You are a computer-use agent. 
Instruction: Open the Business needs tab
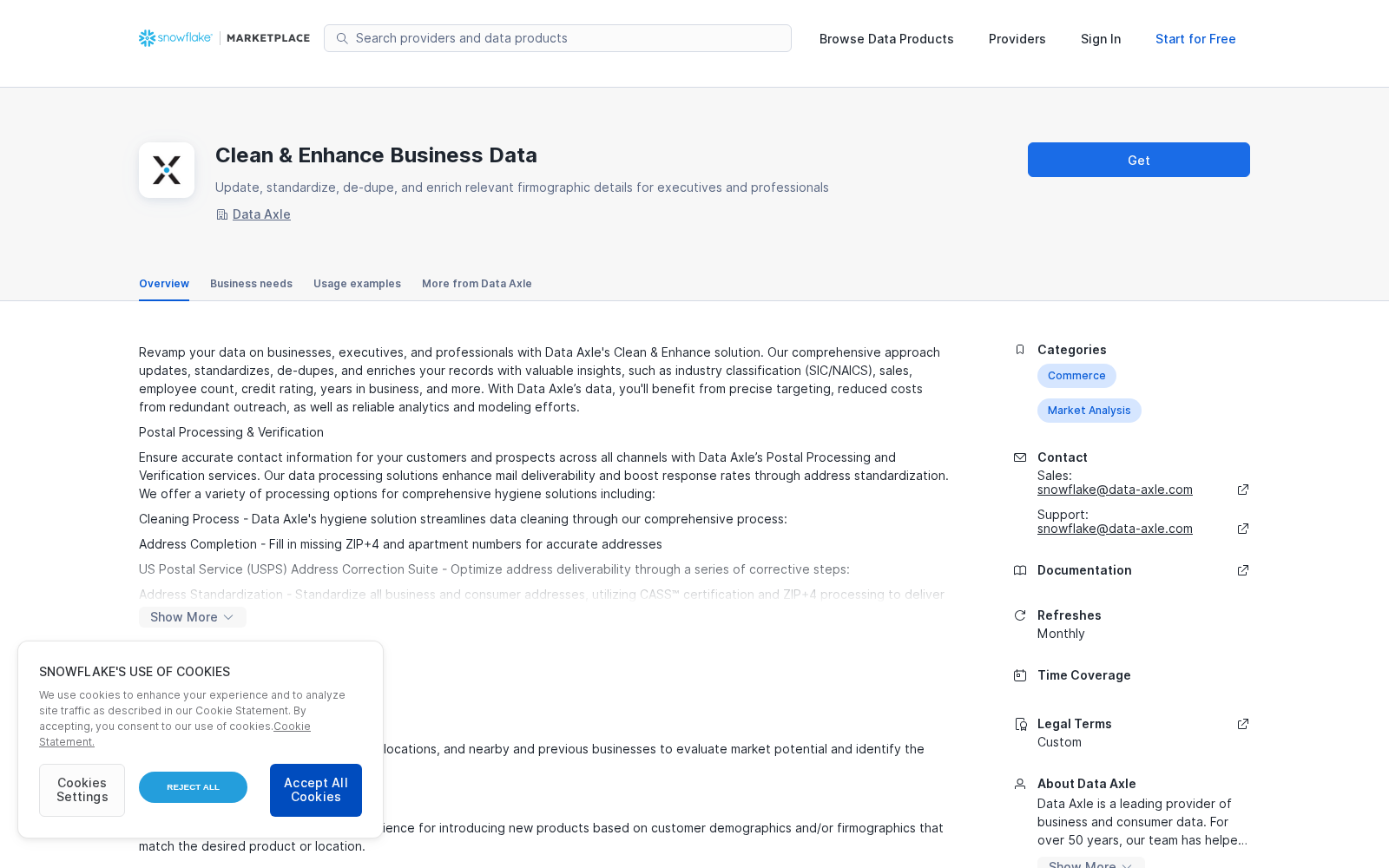click(251, 284)
